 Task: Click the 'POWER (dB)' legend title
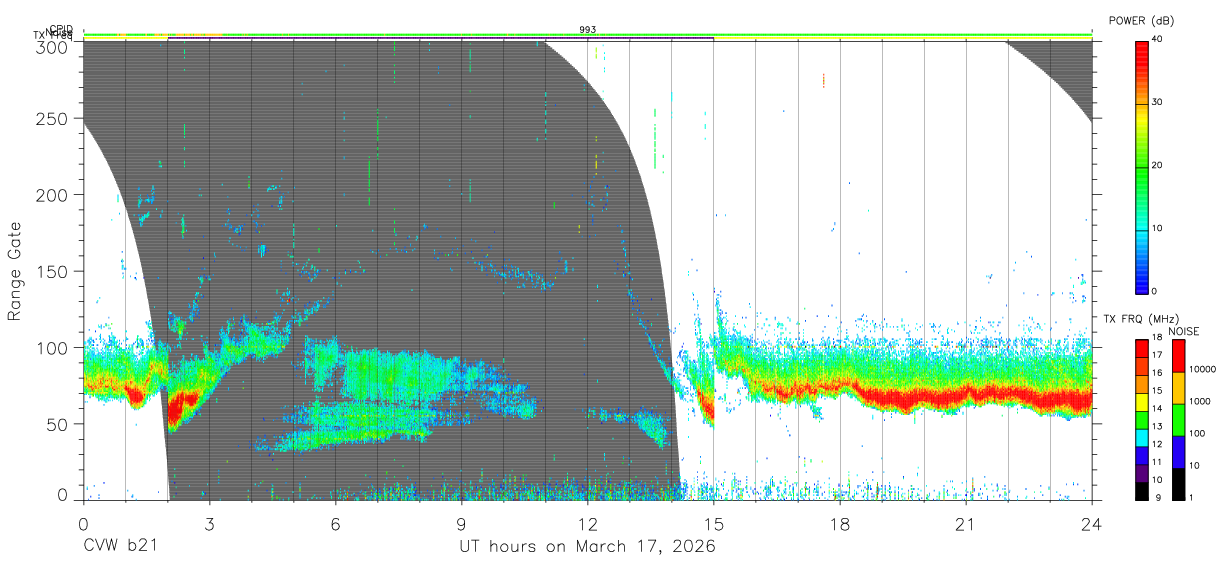1140,21
